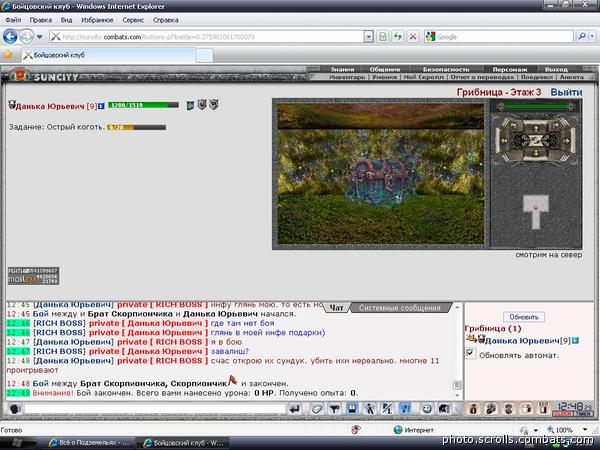Click Выход in the game menu
Screen dimensions: 600x450
tap(556, 69)
